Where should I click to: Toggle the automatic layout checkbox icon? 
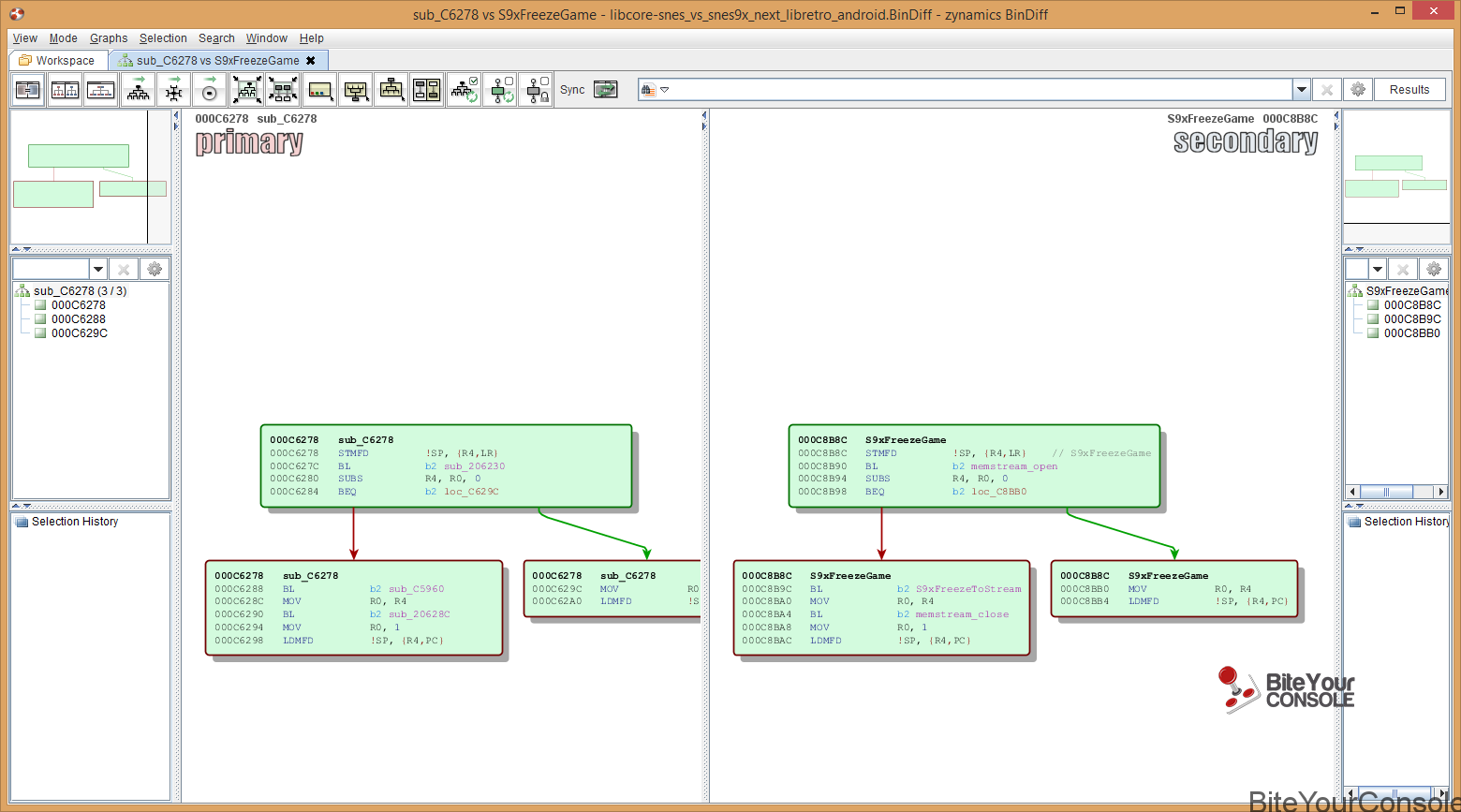point(465,90)
